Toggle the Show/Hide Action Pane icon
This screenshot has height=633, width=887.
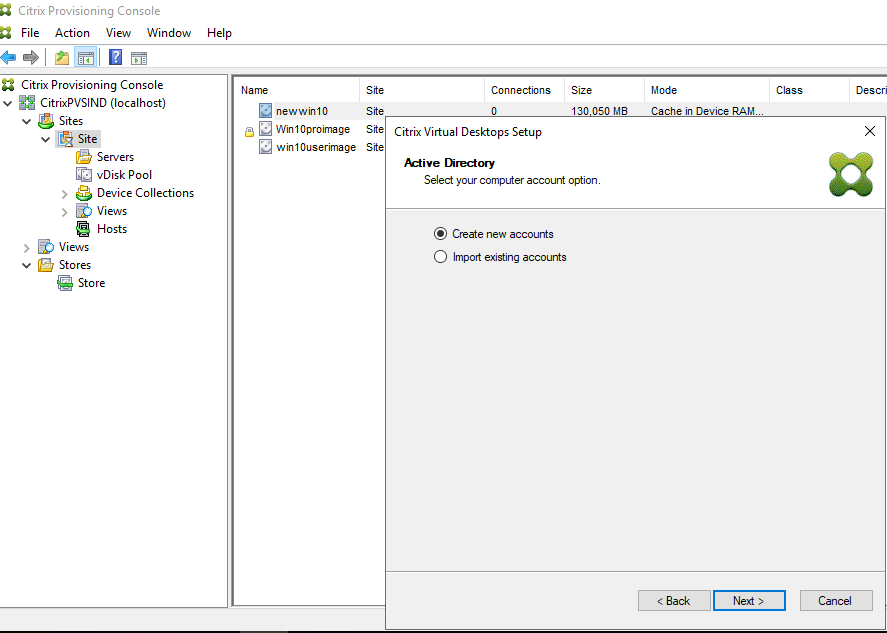coord(139,58)
